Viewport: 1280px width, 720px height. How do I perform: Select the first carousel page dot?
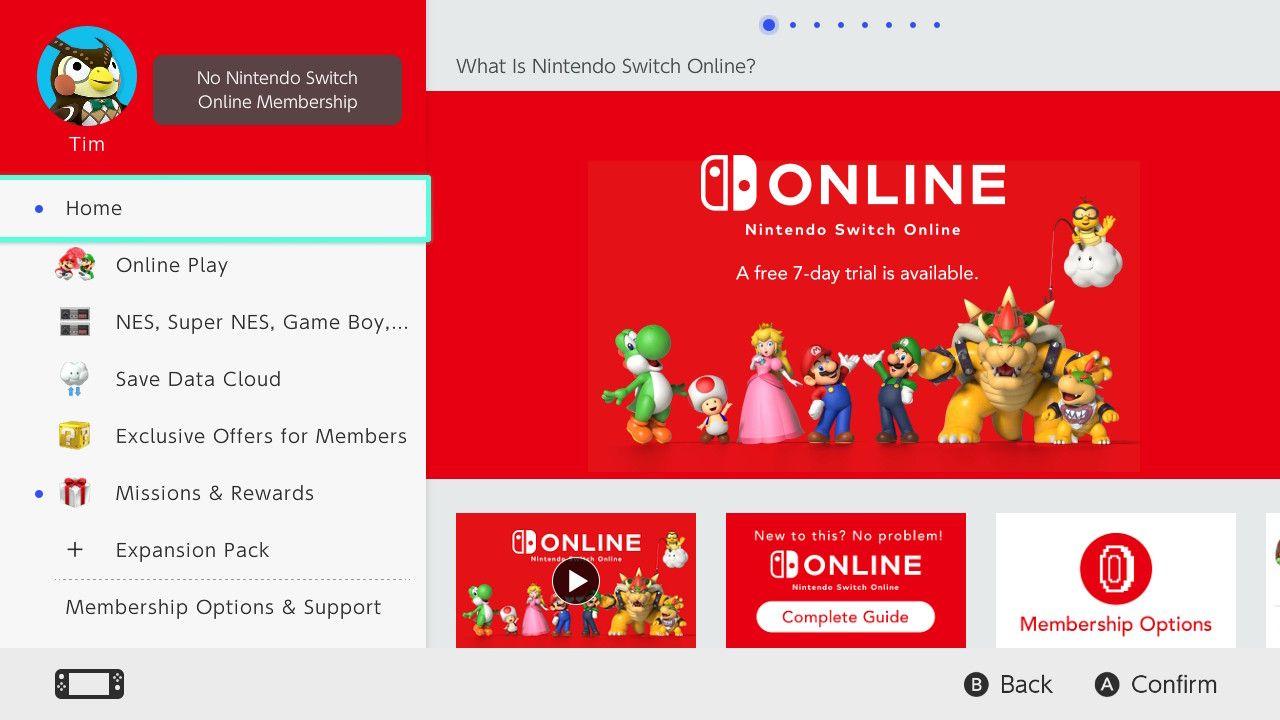(x=769, y=25)
